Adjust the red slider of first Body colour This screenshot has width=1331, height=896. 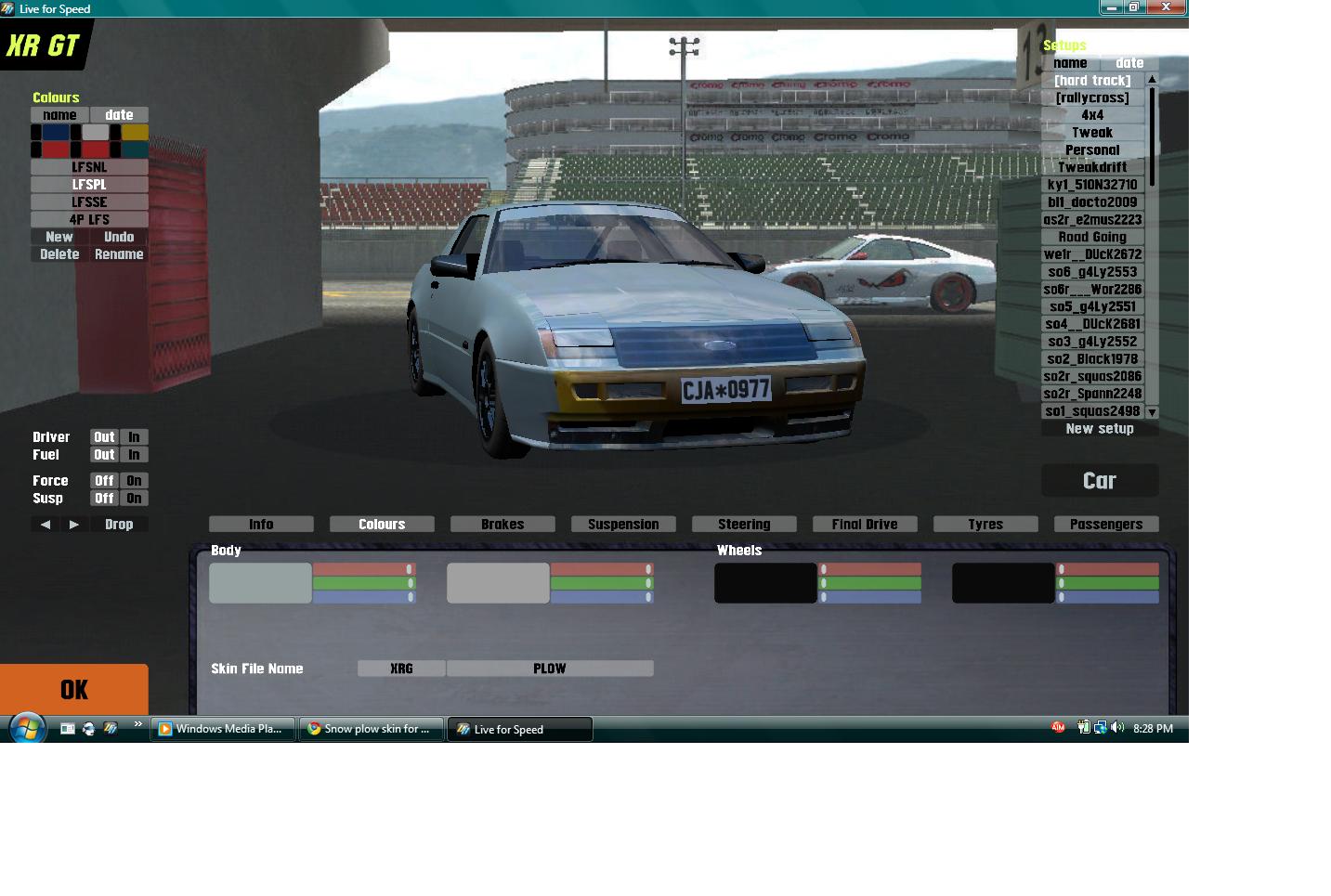pyautogui.click(x=364, y=569)
